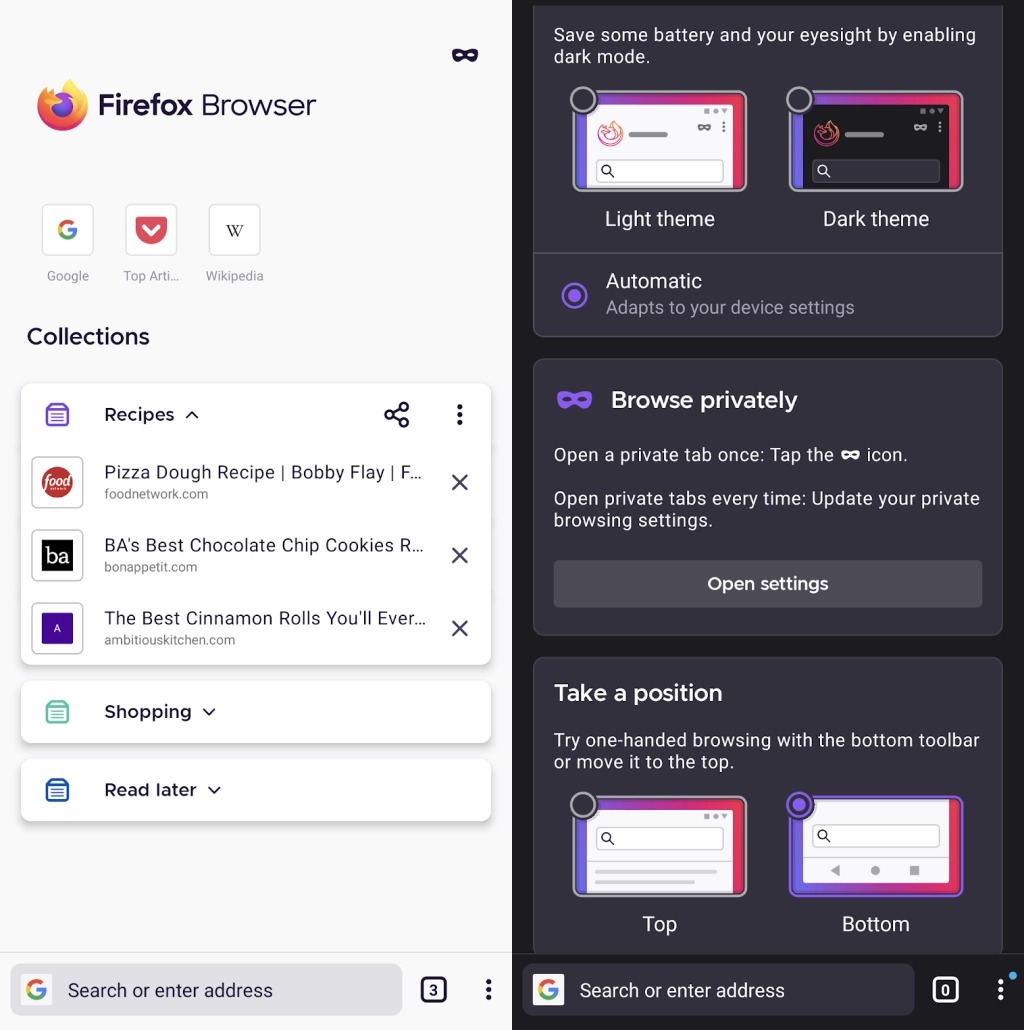Open the Recipes collection three-dot menu
The height and width of the screenshot is (1030, 1024).
(460, 414)
